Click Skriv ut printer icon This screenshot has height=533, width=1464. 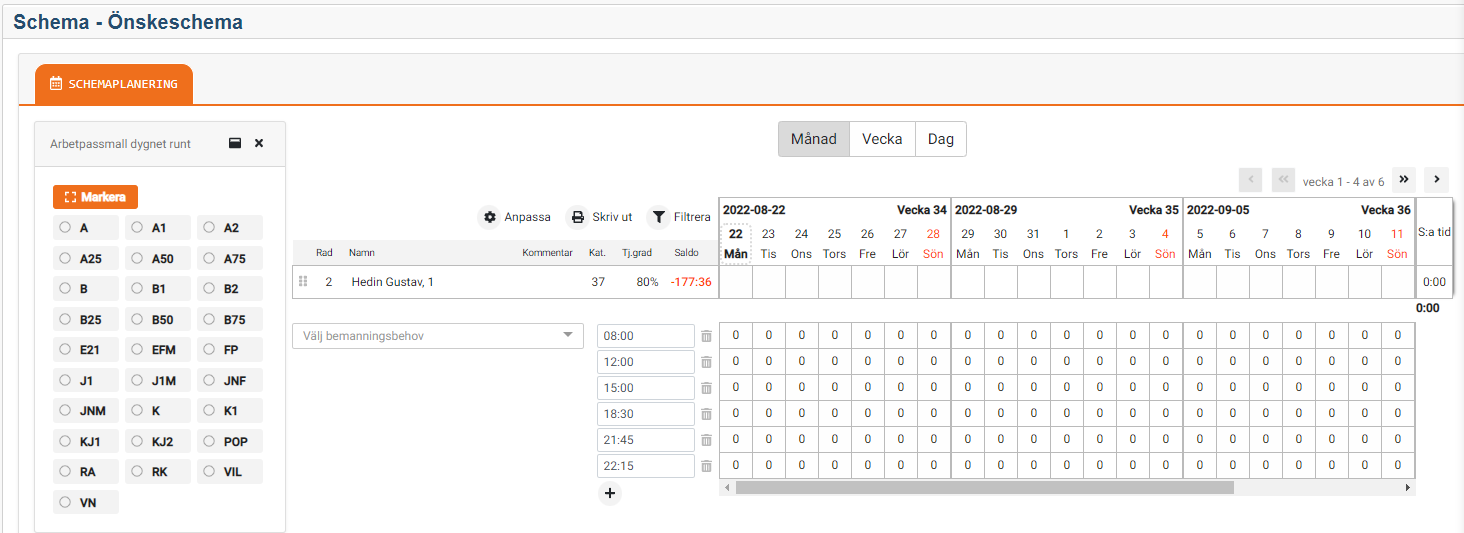coord(578,217)
